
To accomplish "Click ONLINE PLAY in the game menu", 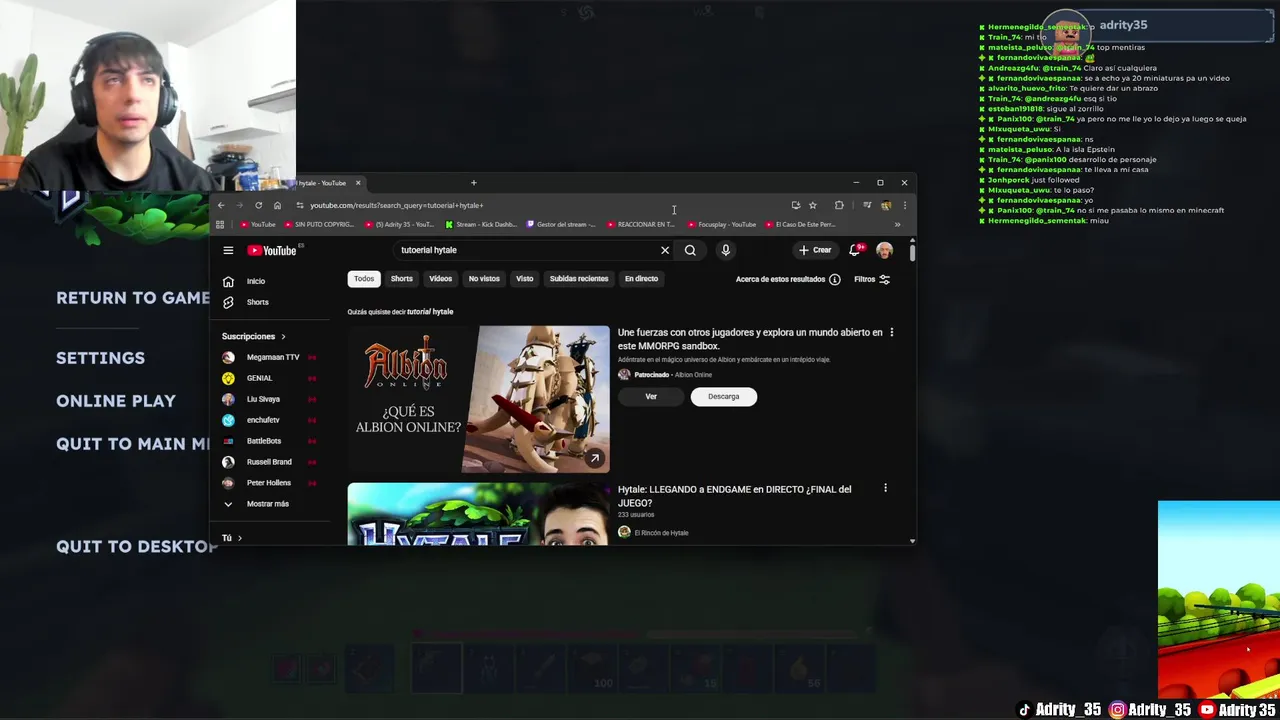I will pyautogui.click(x=116, y=401).
